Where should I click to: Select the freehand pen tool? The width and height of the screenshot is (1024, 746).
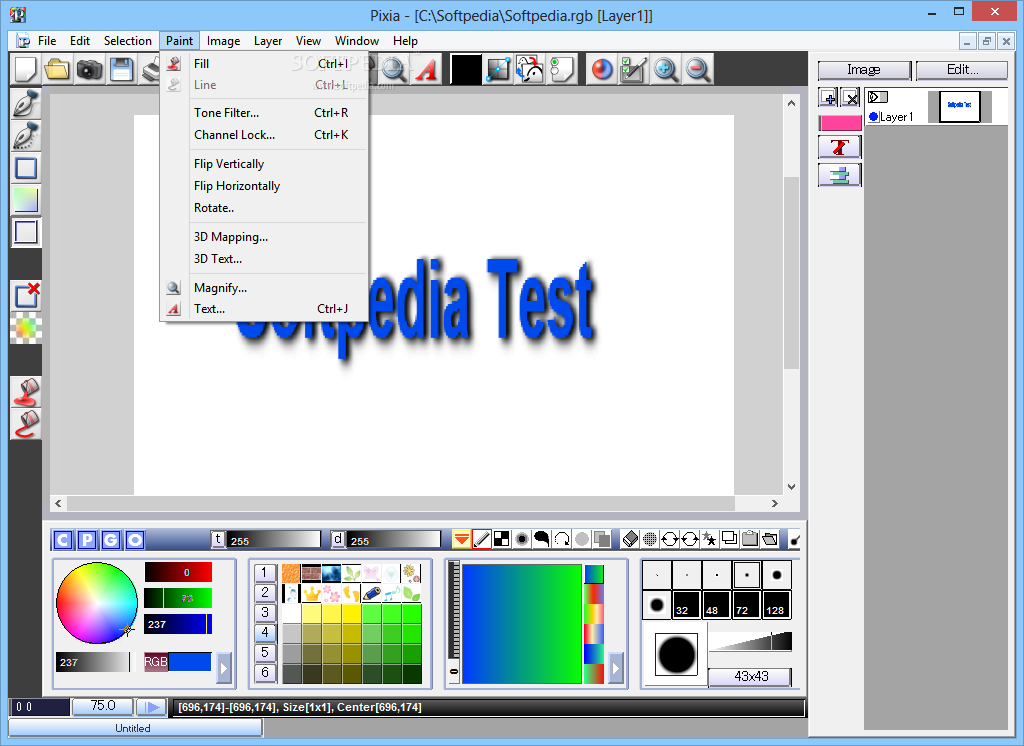(26, 104)
